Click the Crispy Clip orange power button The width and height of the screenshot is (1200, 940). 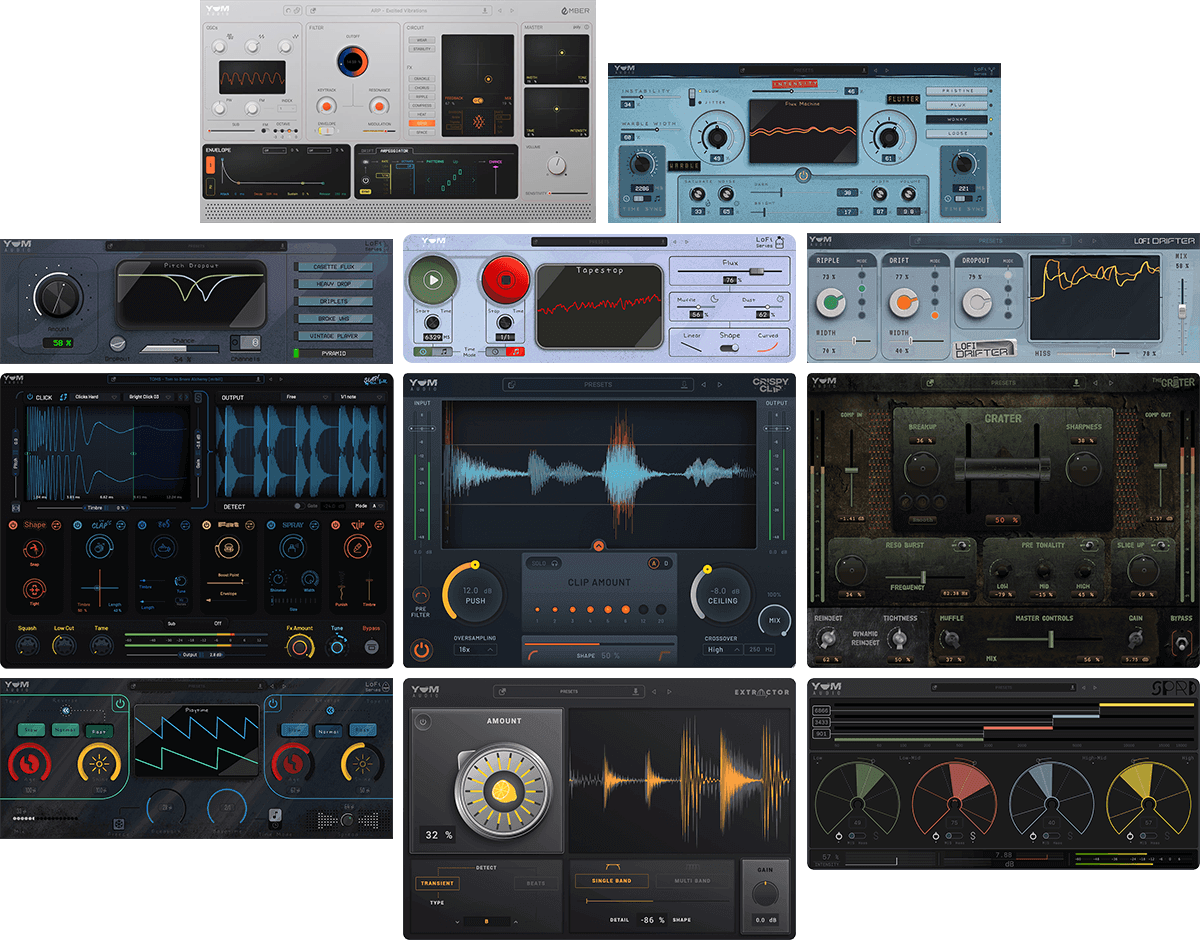[421, 649]
